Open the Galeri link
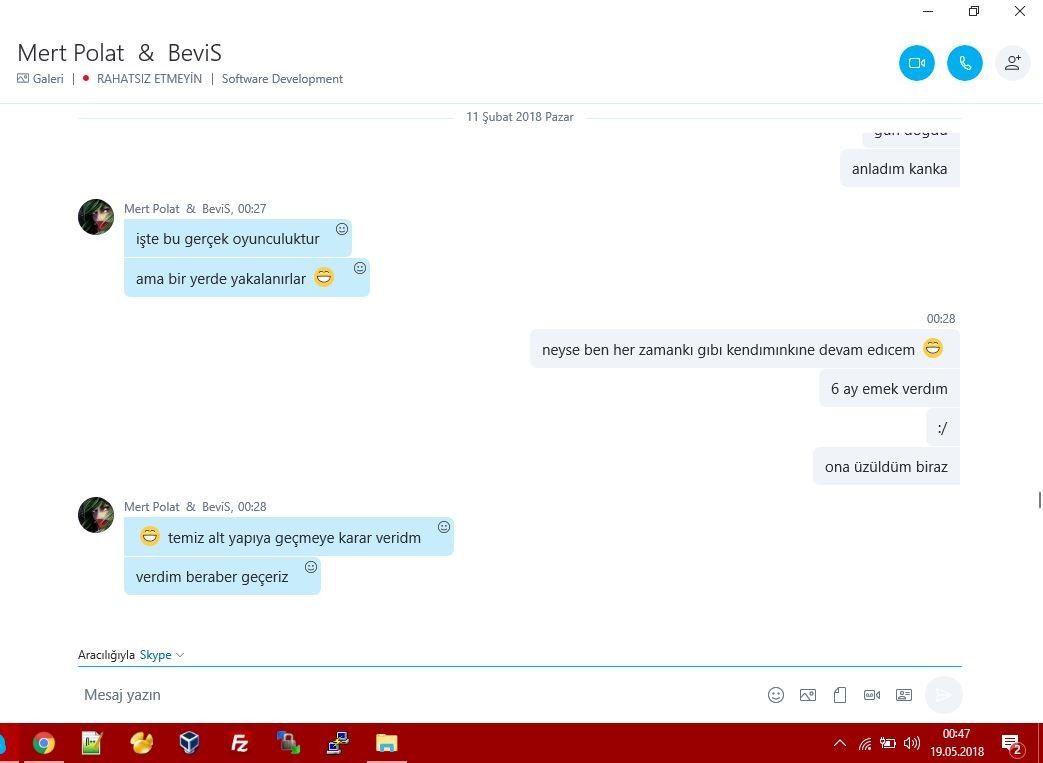Screen dimensions: 1043x763 [40, 78]
